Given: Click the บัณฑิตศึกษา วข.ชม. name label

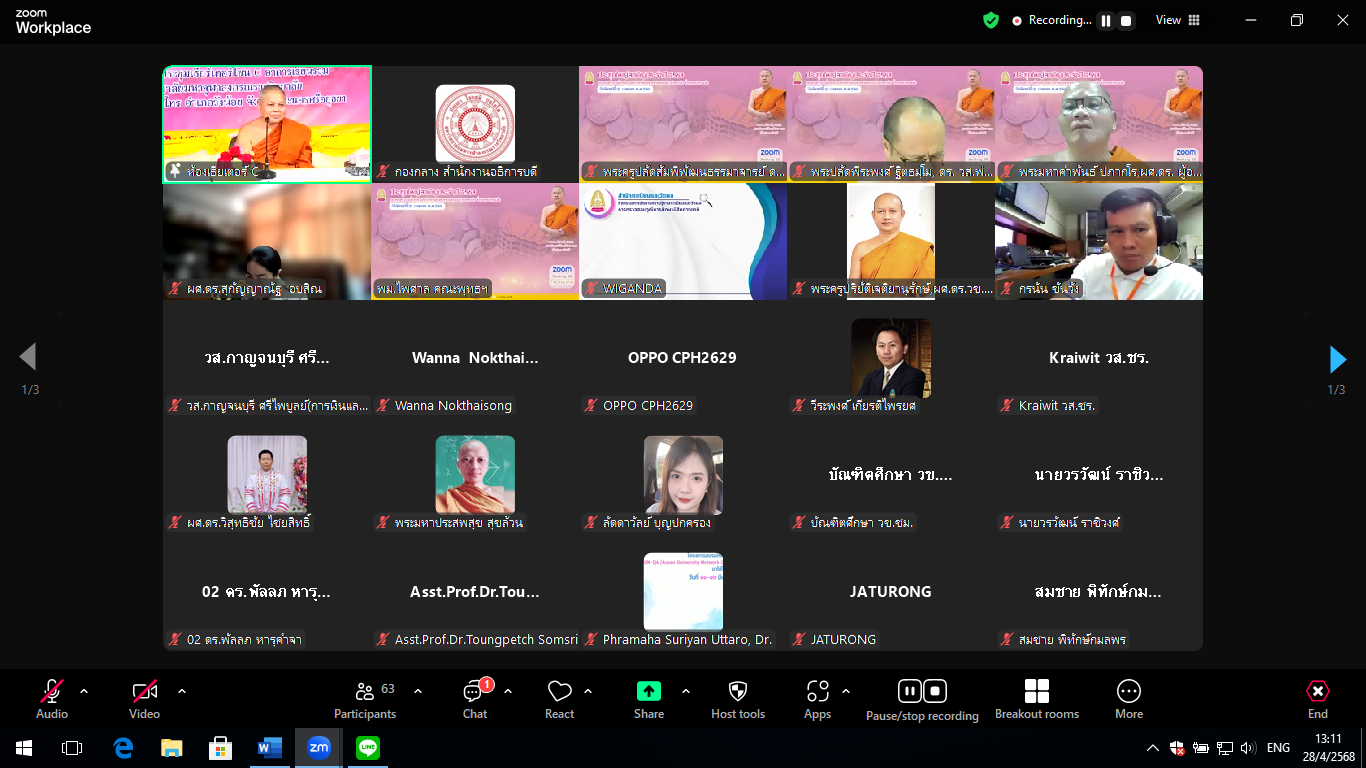Looking at the screenshot, I should [862, 522].
